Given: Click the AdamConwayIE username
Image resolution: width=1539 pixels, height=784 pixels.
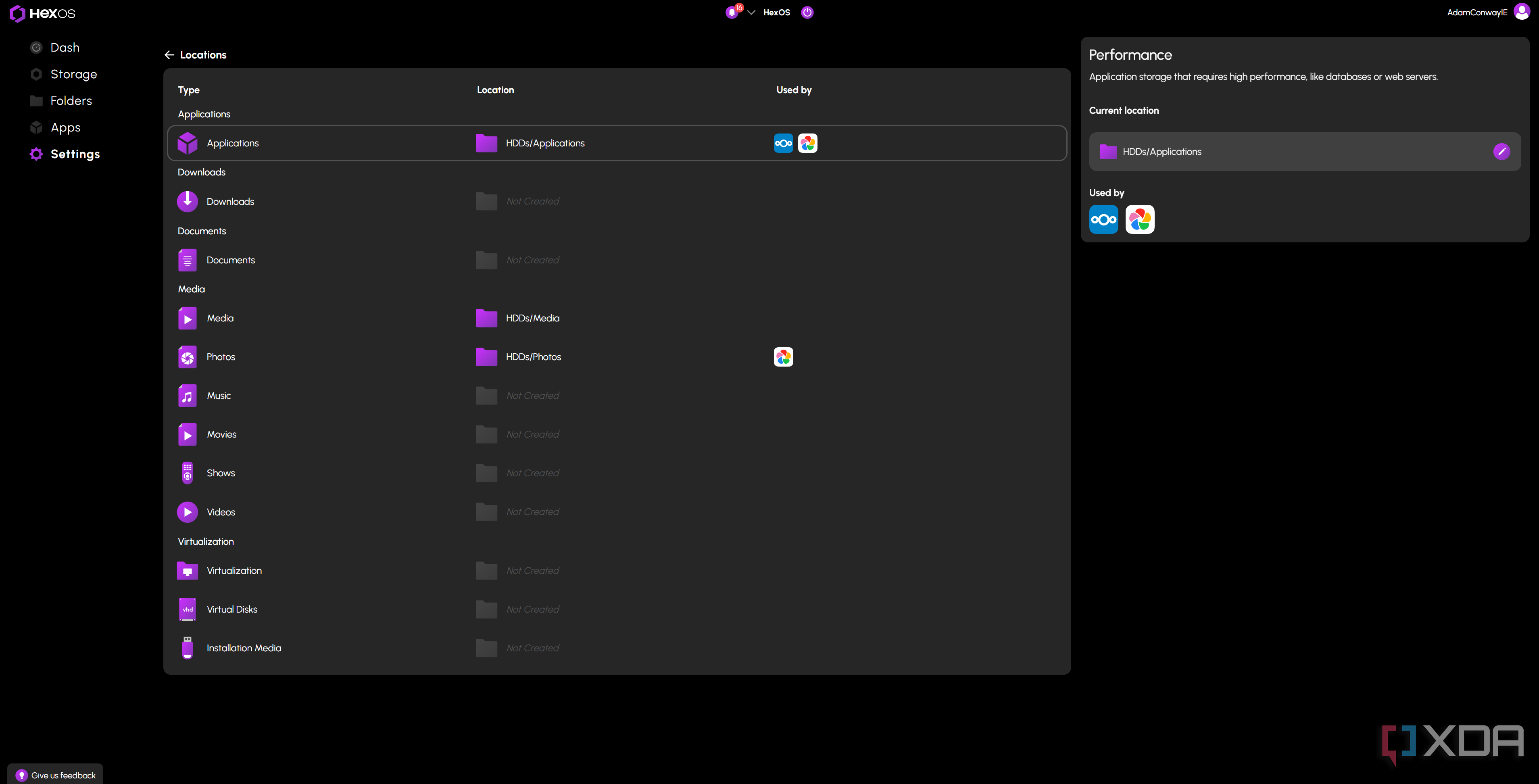Looking at the screenshot, I should (1477, 13).
